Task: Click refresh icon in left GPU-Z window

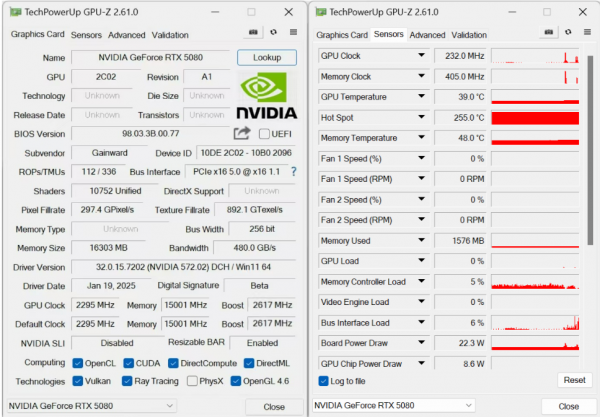Action: [273, 32]
